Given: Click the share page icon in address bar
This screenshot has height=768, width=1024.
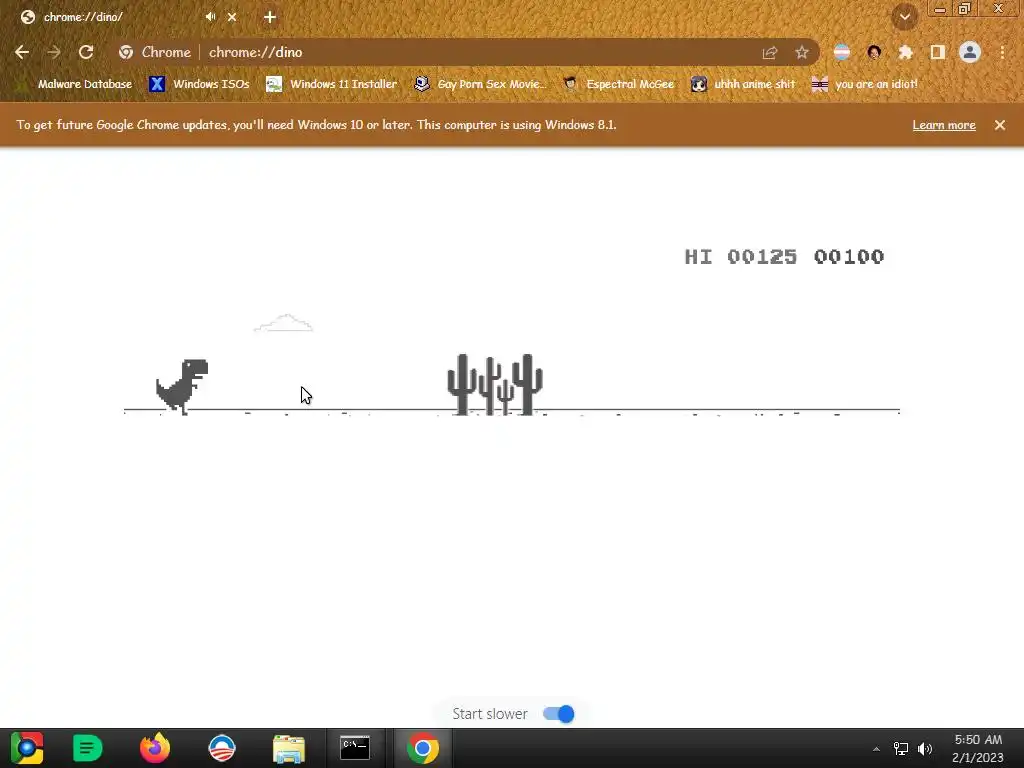Looking at the screenshot, I should point(770,53).
